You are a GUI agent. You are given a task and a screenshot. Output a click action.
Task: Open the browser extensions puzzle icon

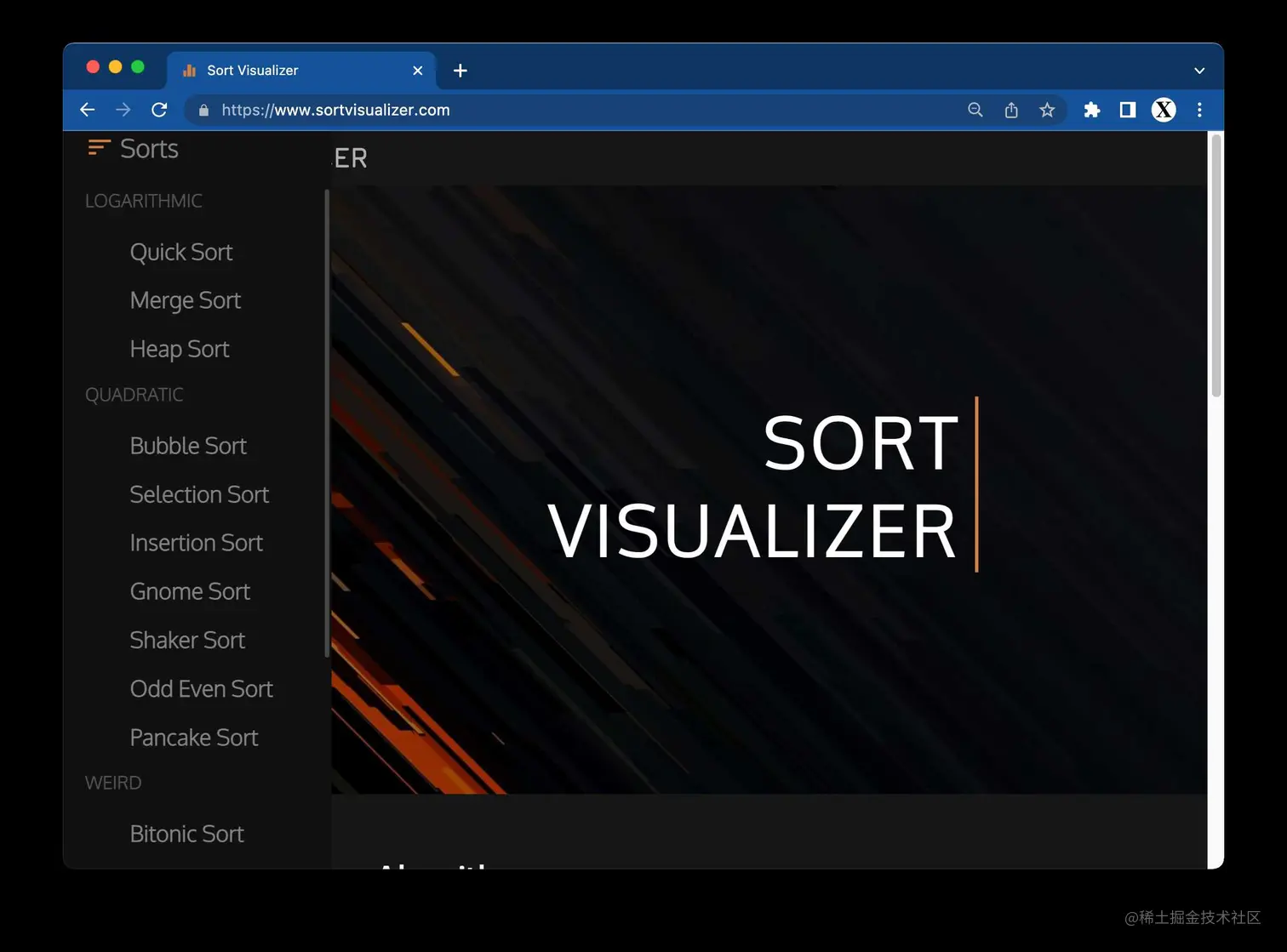click(x=1092, y=110)
